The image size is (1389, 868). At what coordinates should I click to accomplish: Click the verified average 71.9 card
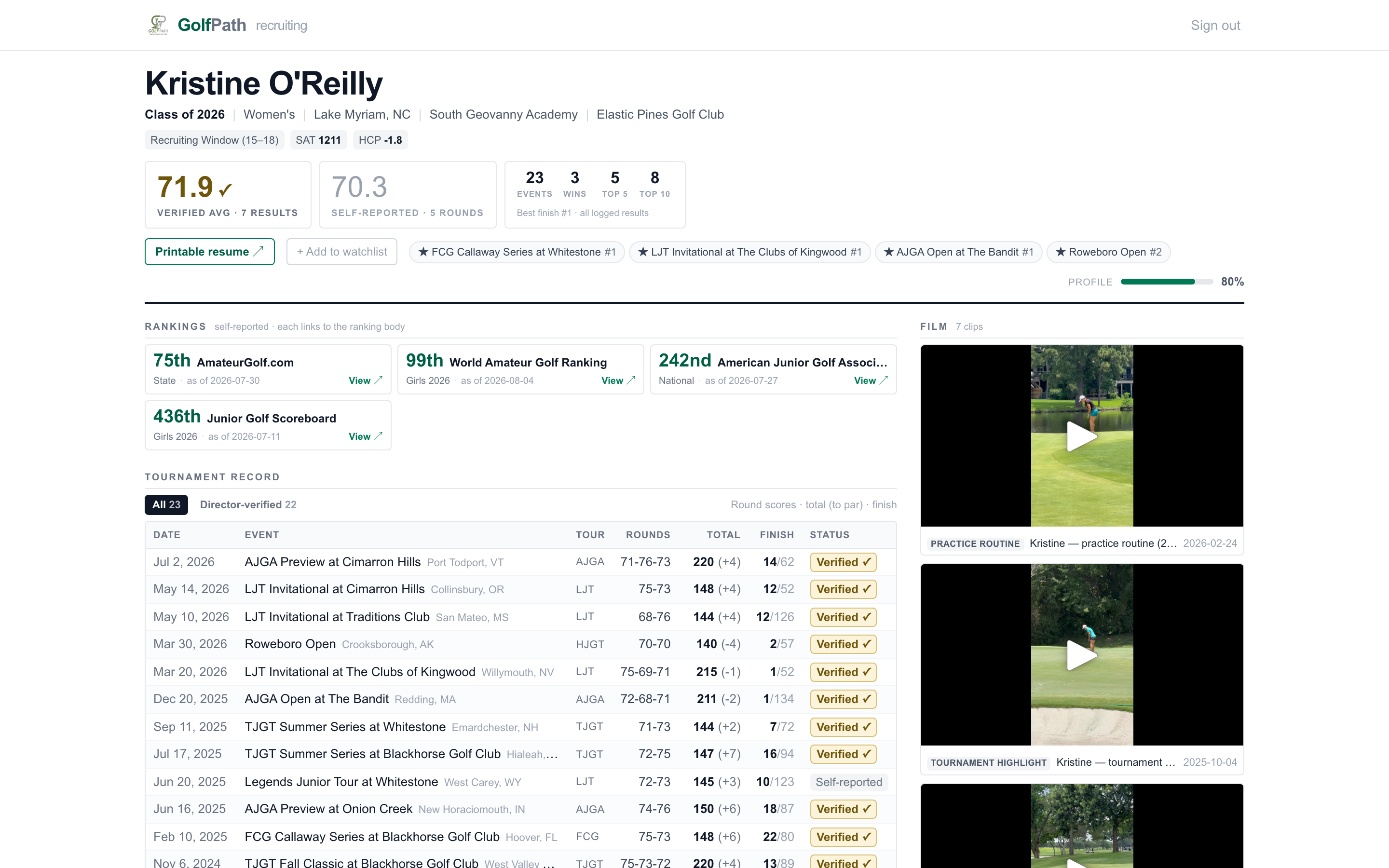(x=228, y=195)
